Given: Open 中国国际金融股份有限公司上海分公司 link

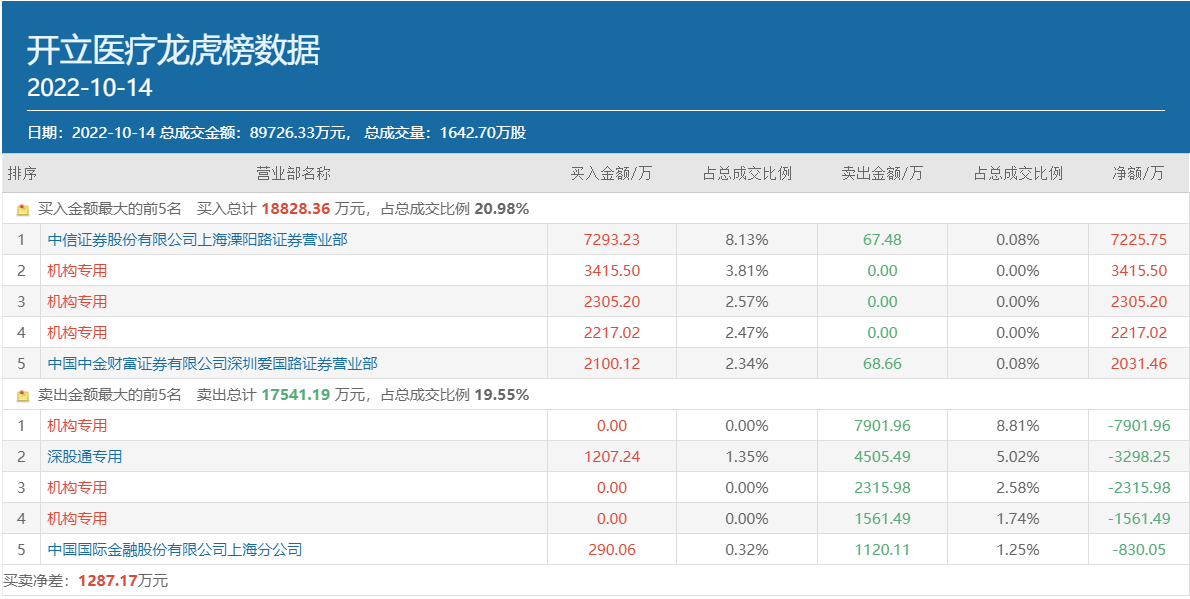Looking at the screenshot, I should tap(174, 550).
